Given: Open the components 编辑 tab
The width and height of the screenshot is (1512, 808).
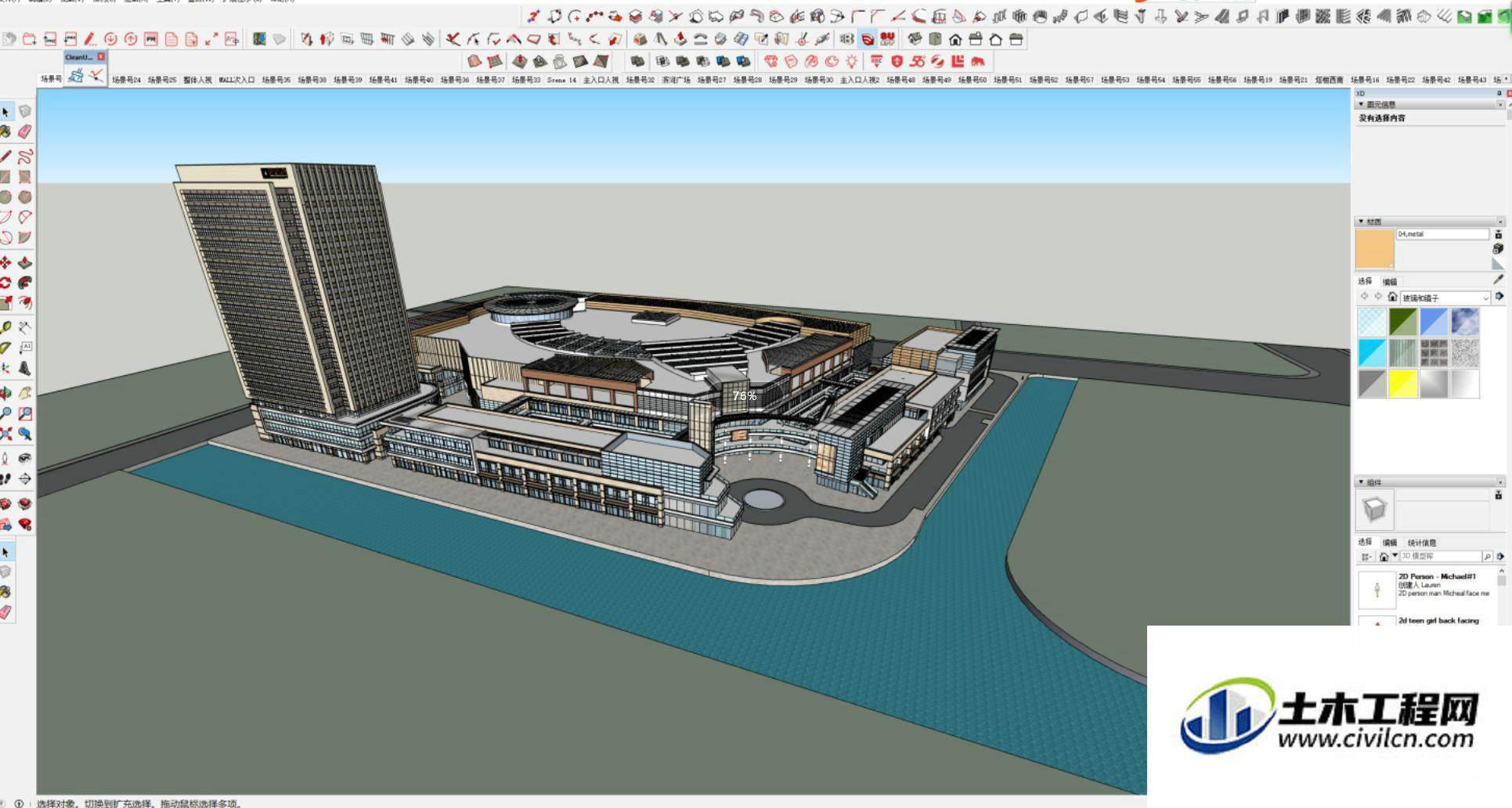Looking at the screenshot, I should click(1390, 543).
